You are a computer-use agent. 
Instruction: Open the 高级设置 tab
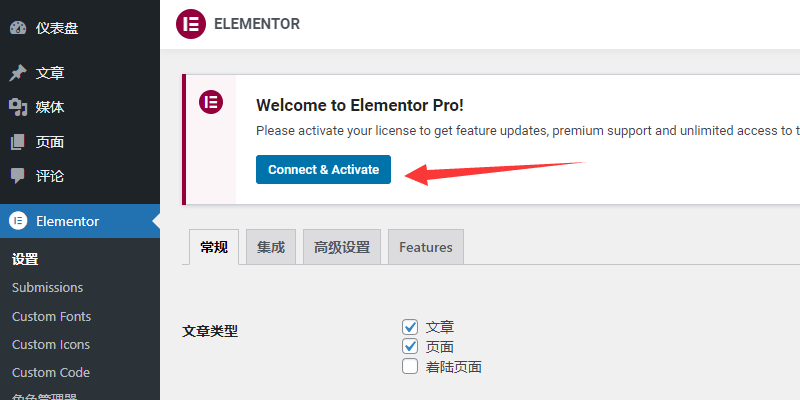pyautogui.click(x=342, y=247)
